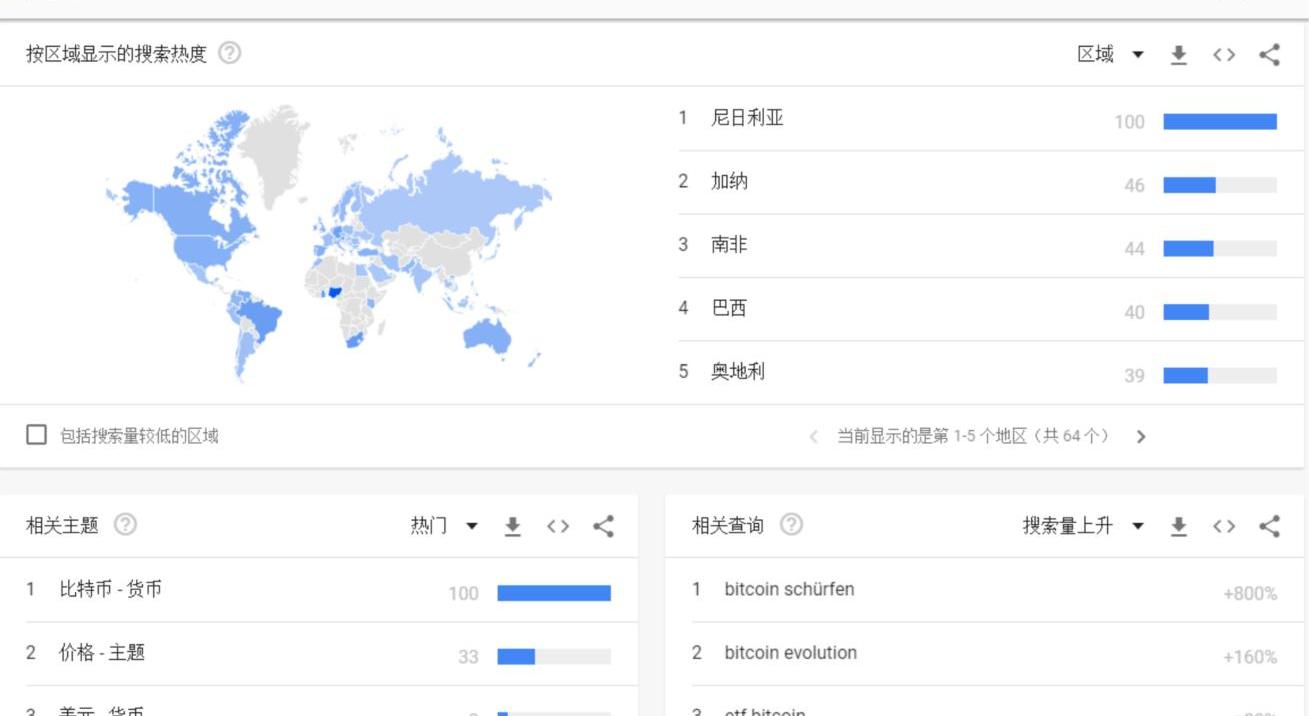Image resolution: width=1309 pixels, height=716 pixels.
Task: Open embed code for 相关查询 panel
Action: [1224, 526]
